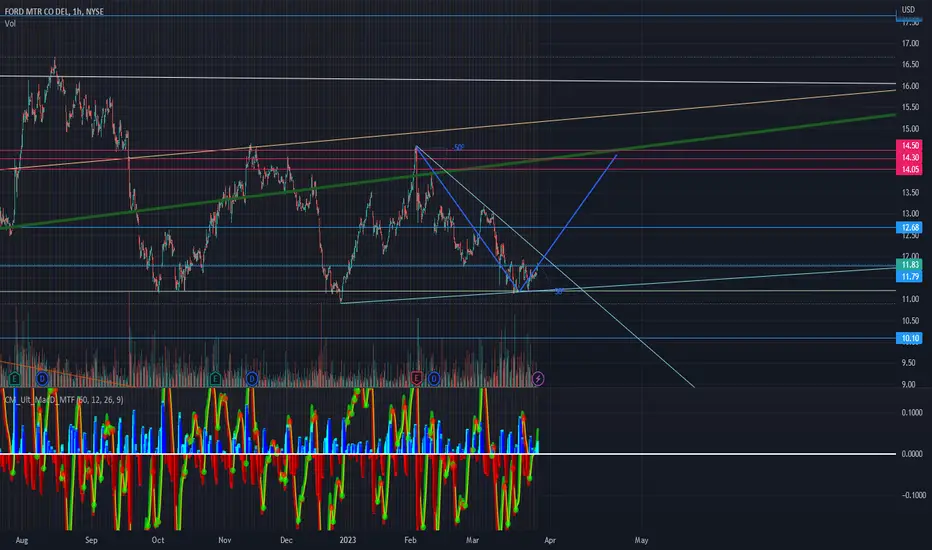
Task: Open the green earnings marker in early August
Action: (x=14, y=378)
